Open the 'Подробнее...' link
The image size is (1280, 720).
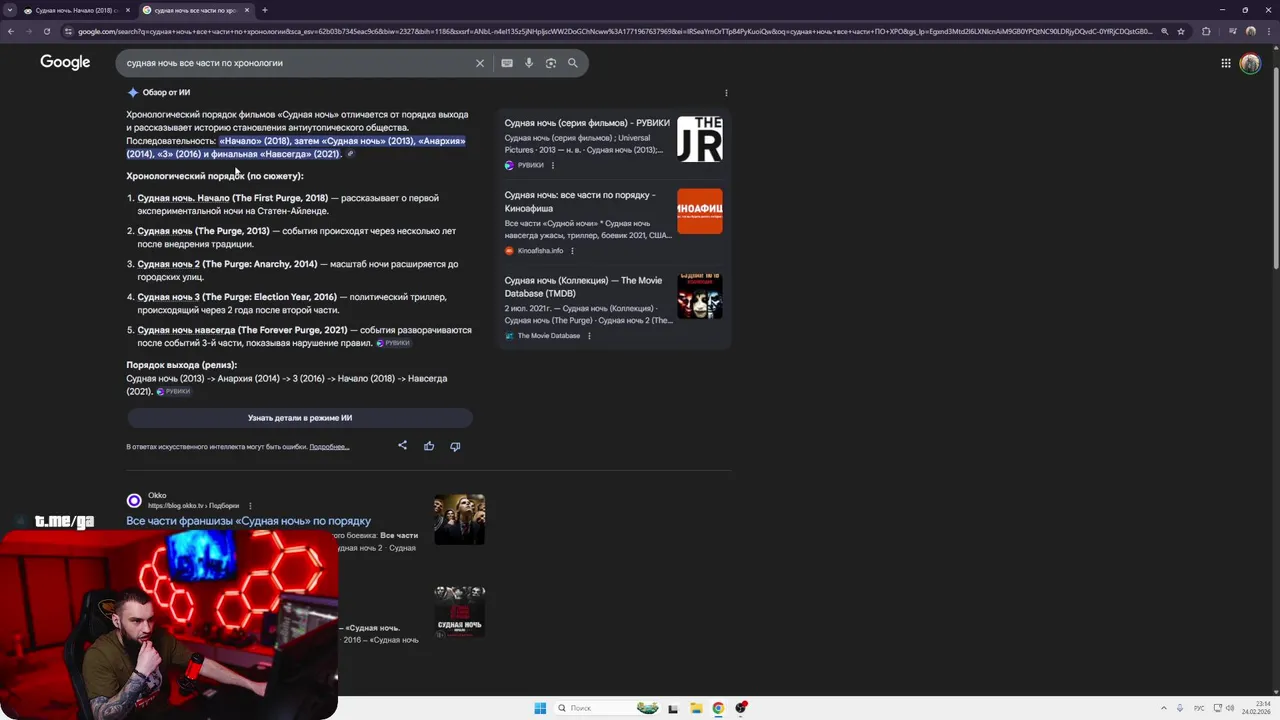pos(329,447)
